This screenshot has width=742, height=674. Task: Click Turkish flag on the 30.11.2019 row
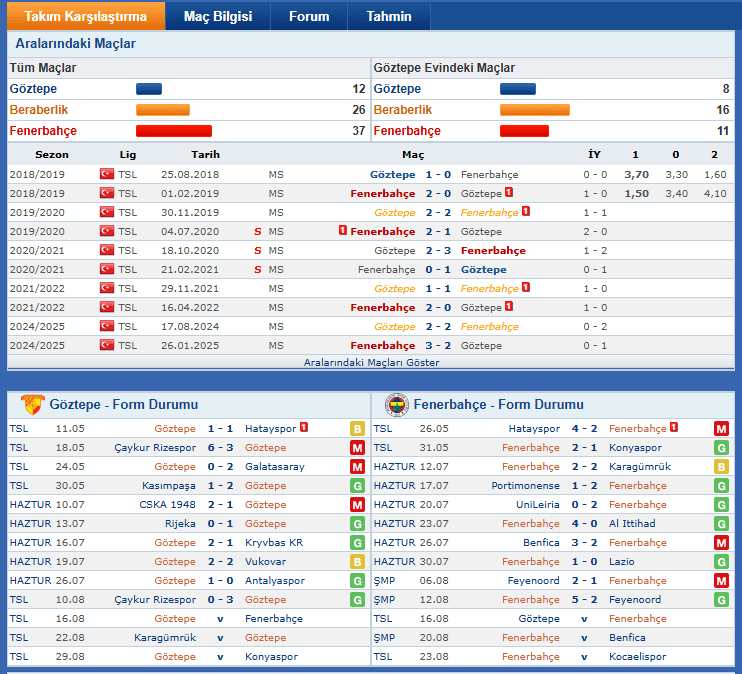point(107,212)
